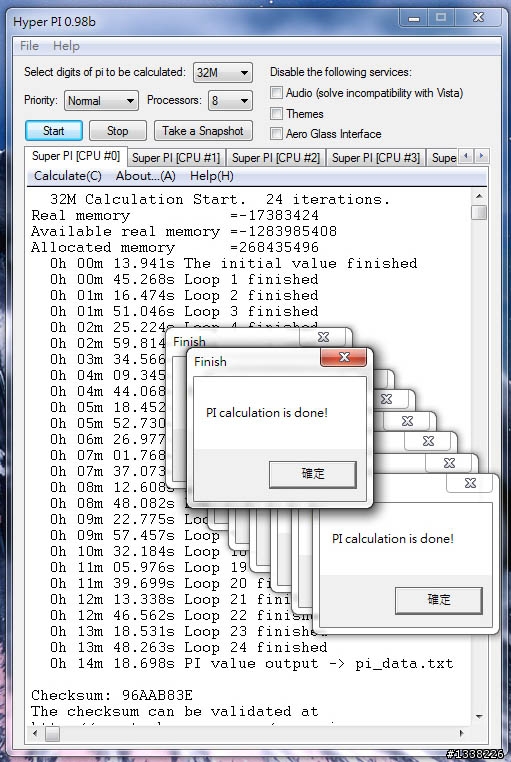Click the horizontal scrollbar right arrow
This screenshot has height=762, width=511.
(x=461, y=733)
